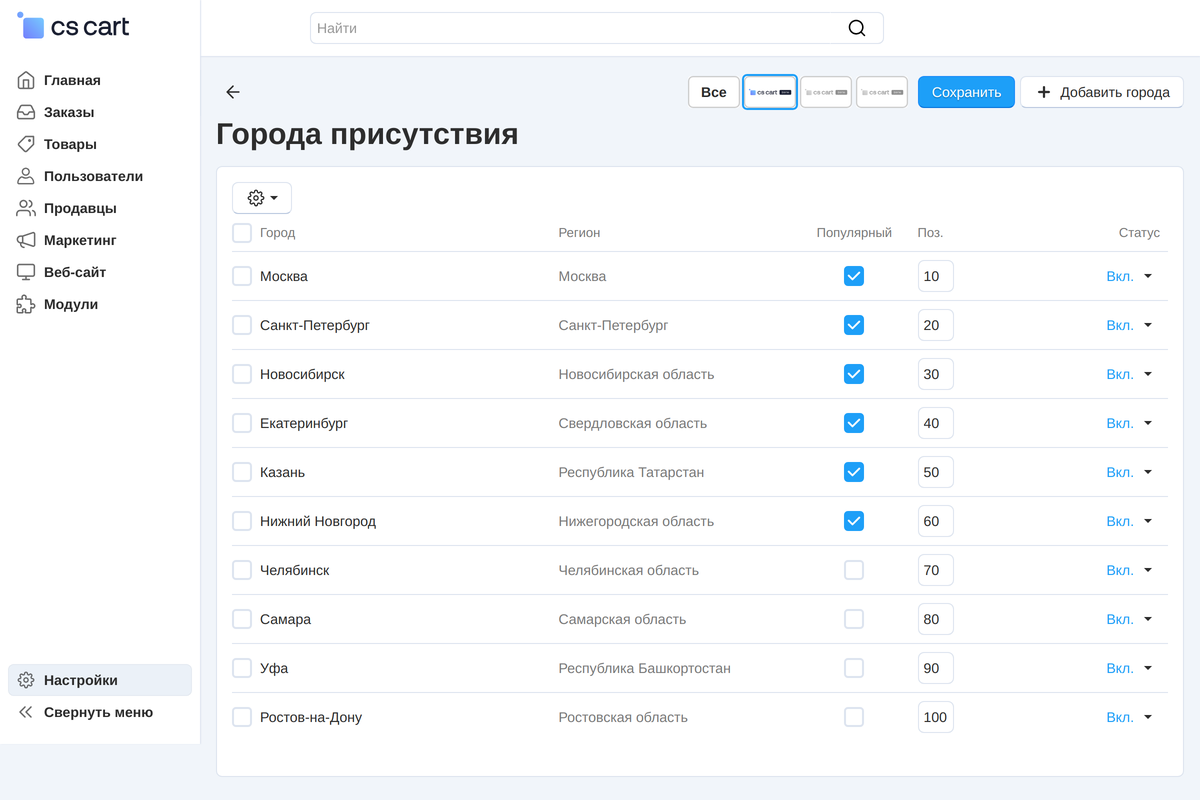This screenshot has width=1200, height=800.
Task: Select the Москва row checkbox
Action: coord(242,276)
